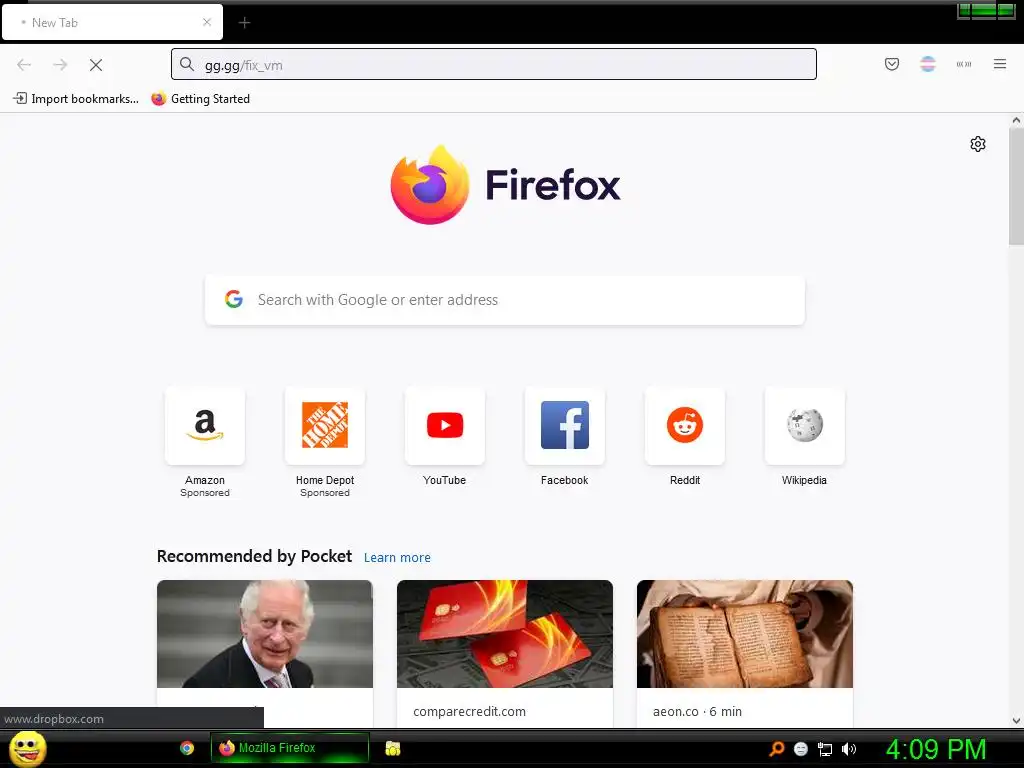
Task: Click the scroll up arrow of the scrollbar
Action: (x=1016, y=120)
